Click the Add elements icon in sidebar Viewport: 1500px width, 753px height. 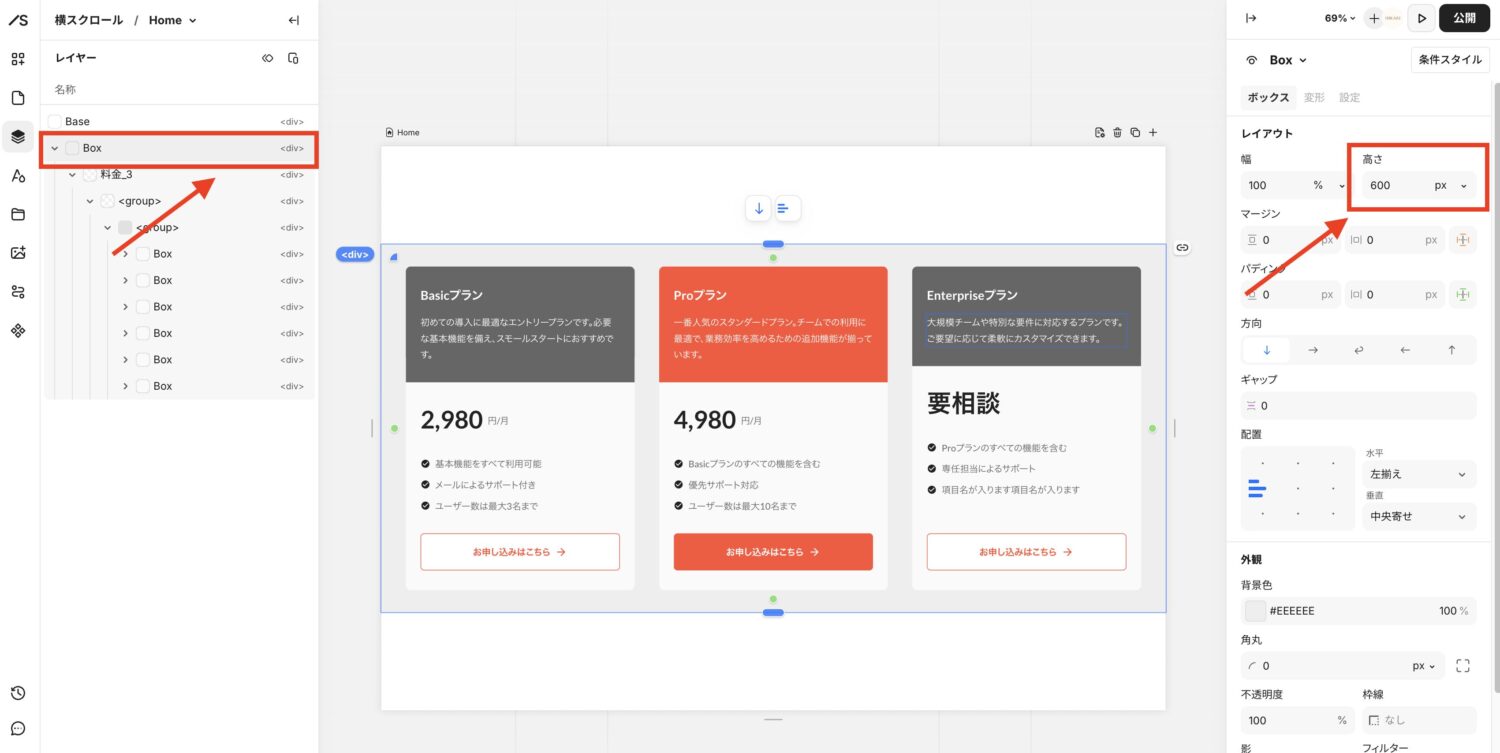point(18,59)
